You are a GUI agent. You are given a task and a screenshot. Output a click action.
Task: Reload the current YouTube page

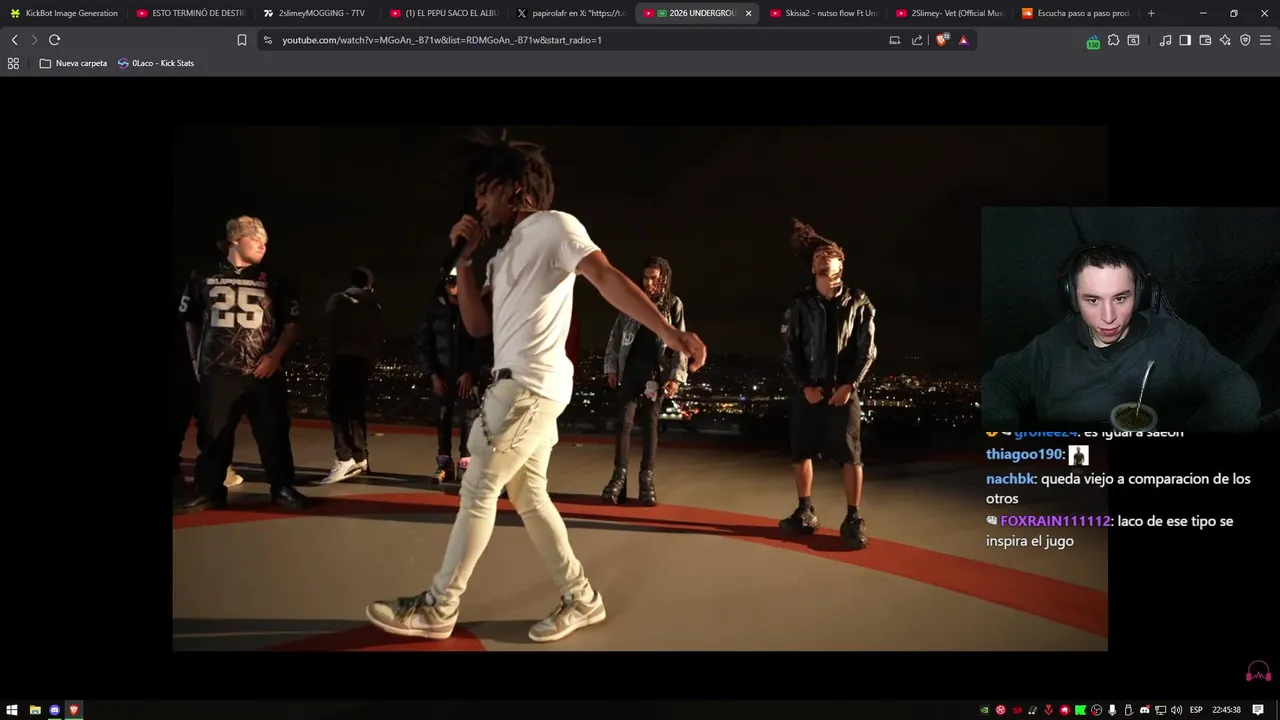point(54,40)
